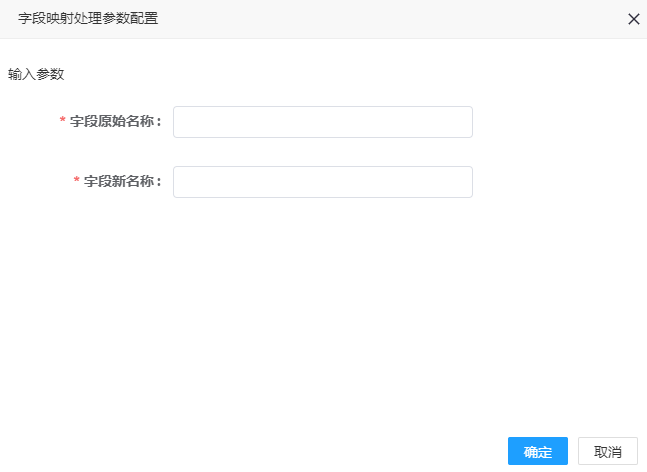Click the 字段原始名称 input box

coord(323,122)
